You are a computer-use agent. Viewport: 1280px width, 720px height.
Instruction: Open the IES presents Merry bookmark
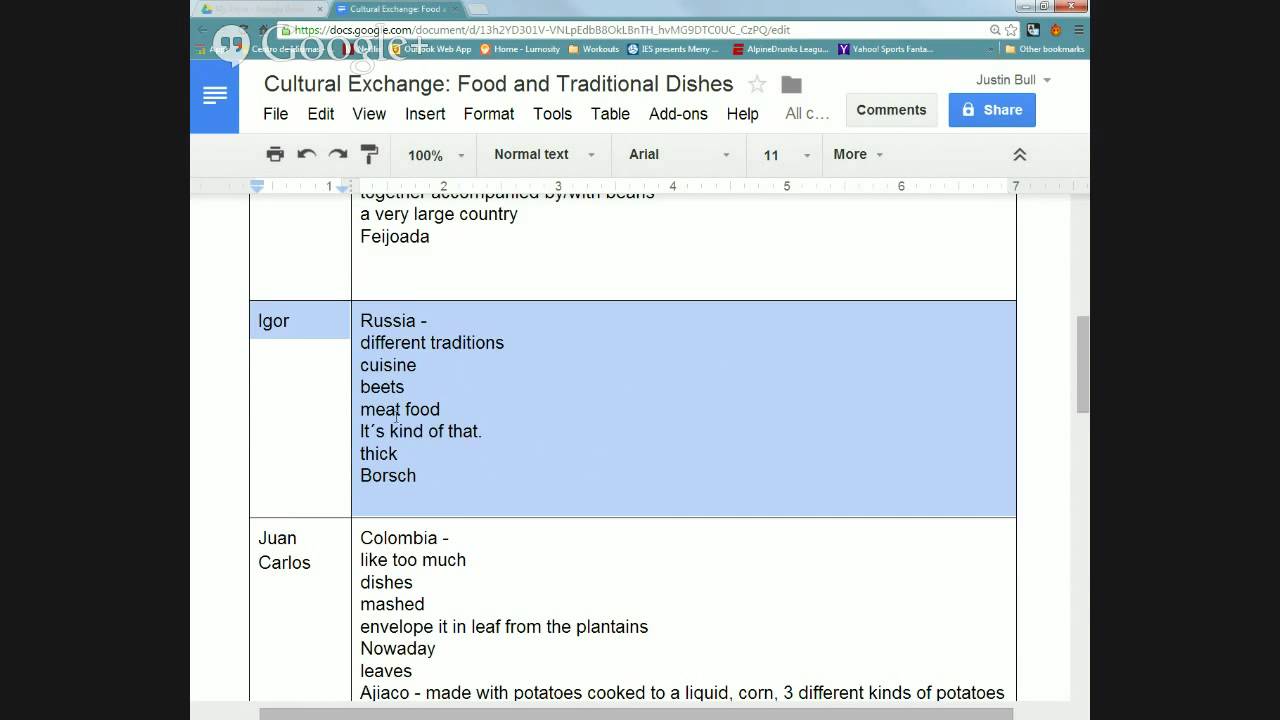(x=673, y=49)
